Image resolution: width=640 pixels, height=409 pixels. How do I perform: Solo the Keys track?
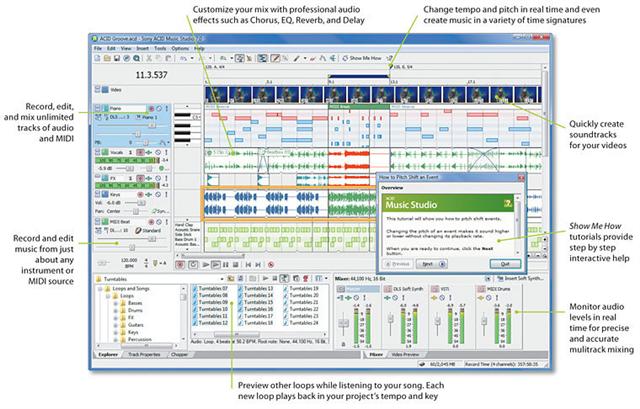(166, 195)
